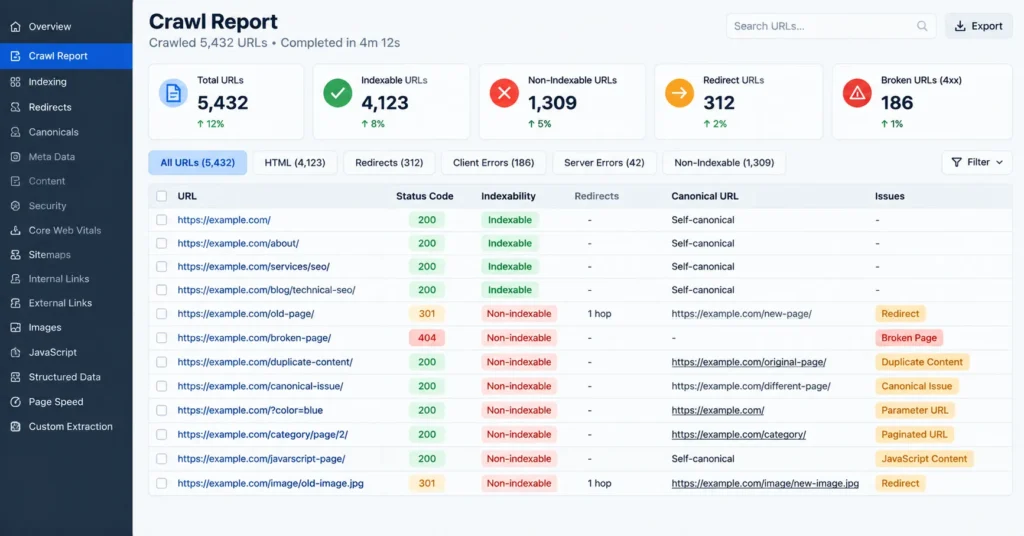Check the /category/page/2/ row checkbox

point(161,435)
